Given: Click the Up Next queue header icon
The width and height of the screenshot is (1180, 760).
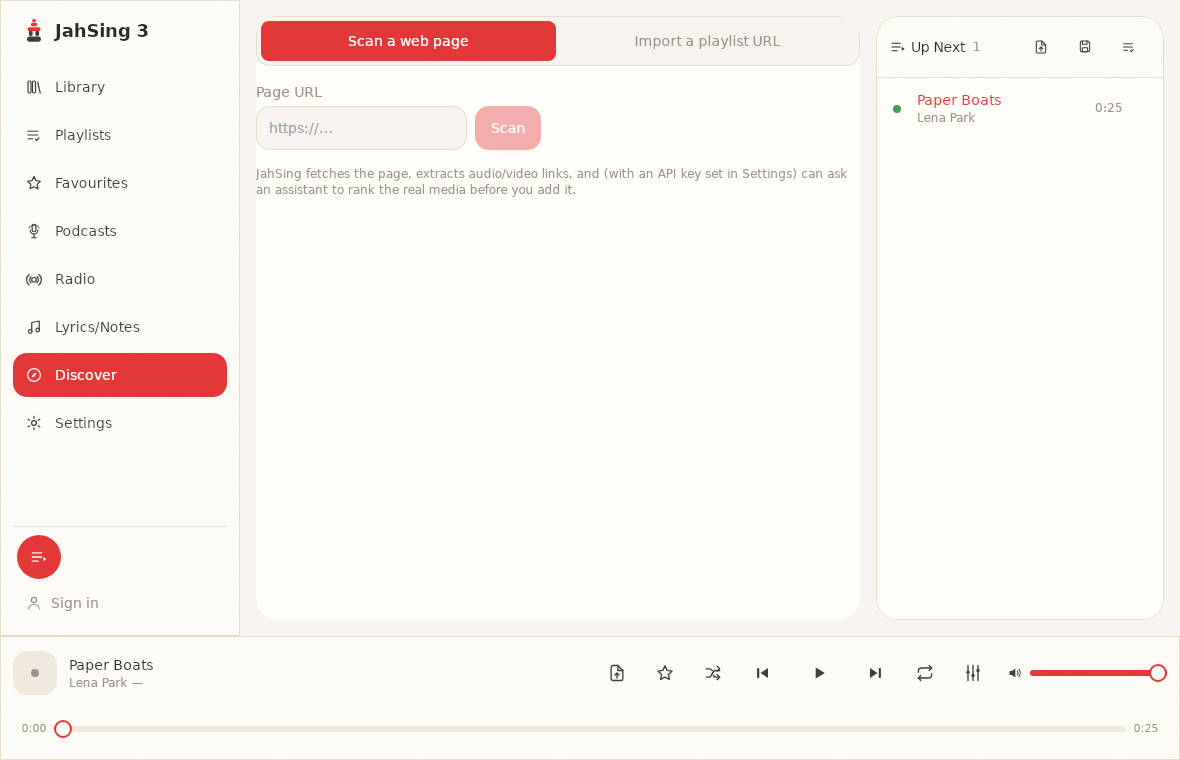Looking at the screenshot, I should pos(897,47).
